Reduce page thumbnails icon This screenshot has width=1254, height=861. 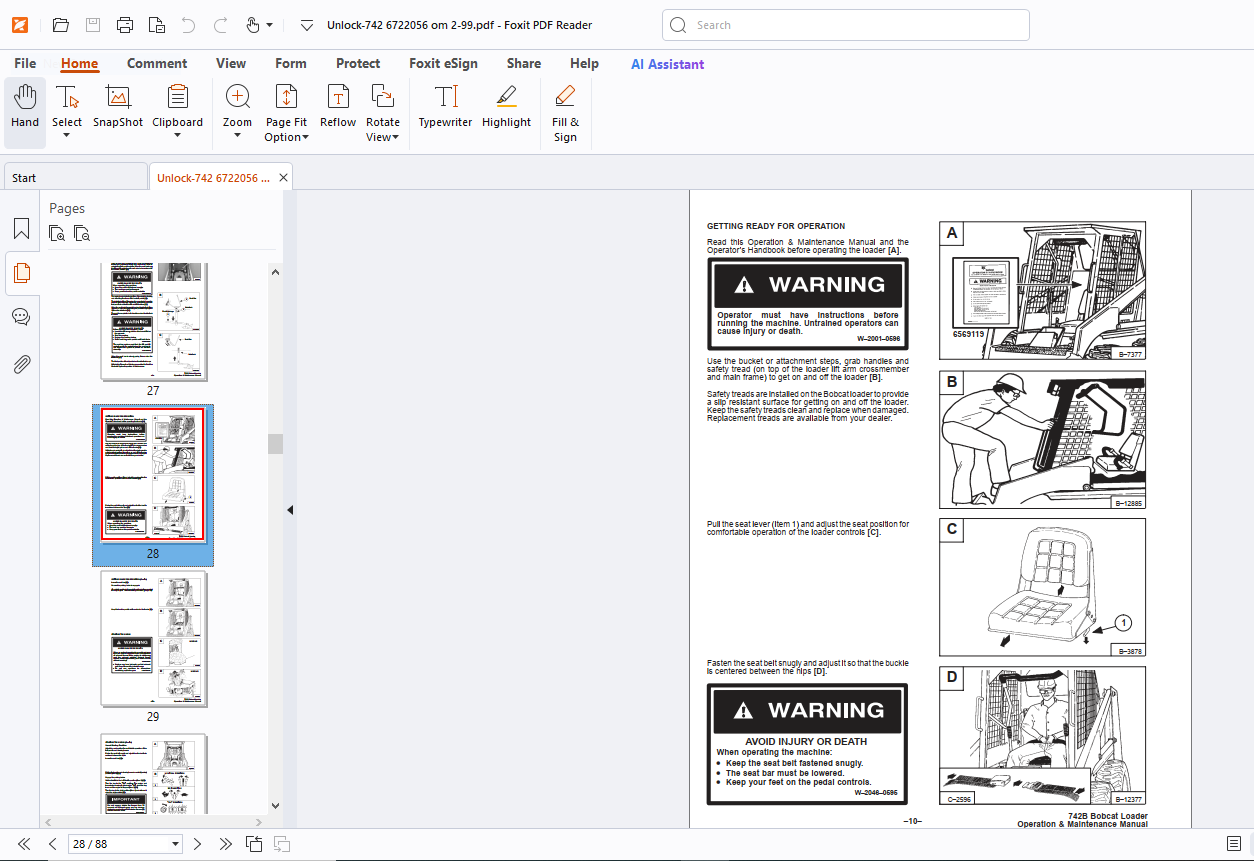coord(82,234)
